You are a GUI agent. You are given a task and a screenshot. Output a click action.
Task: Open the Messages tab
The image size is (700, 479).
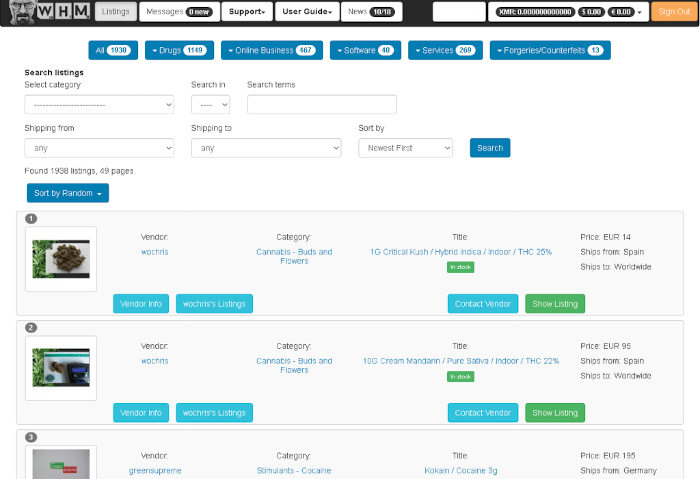click(x=179, y=12)
